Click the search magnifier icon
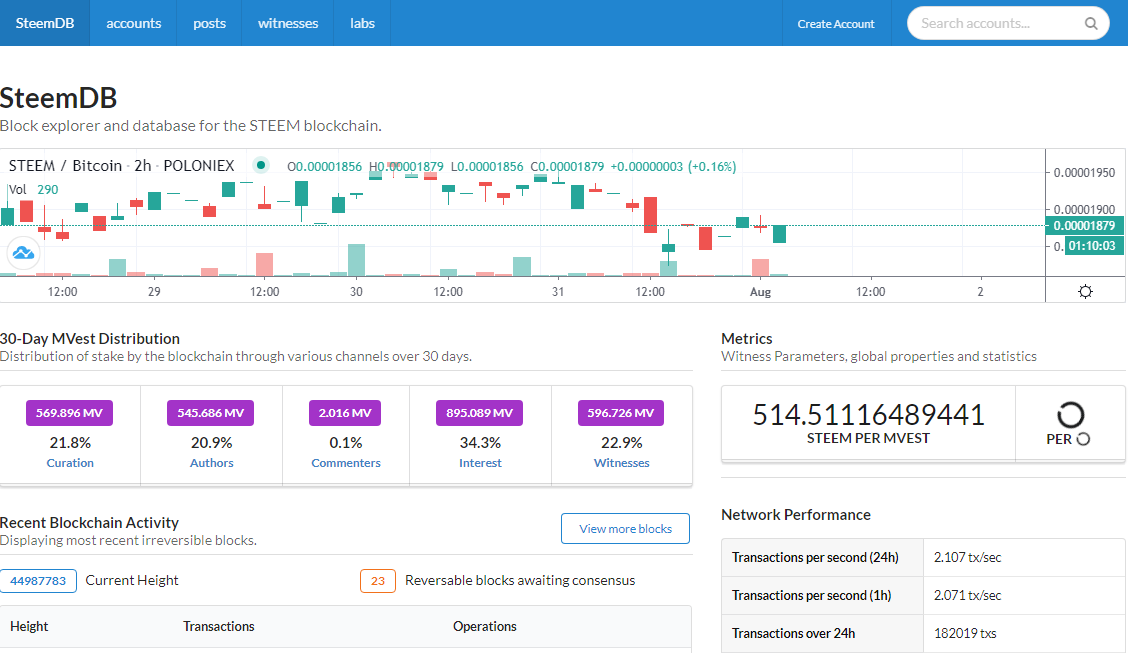 1091,23
